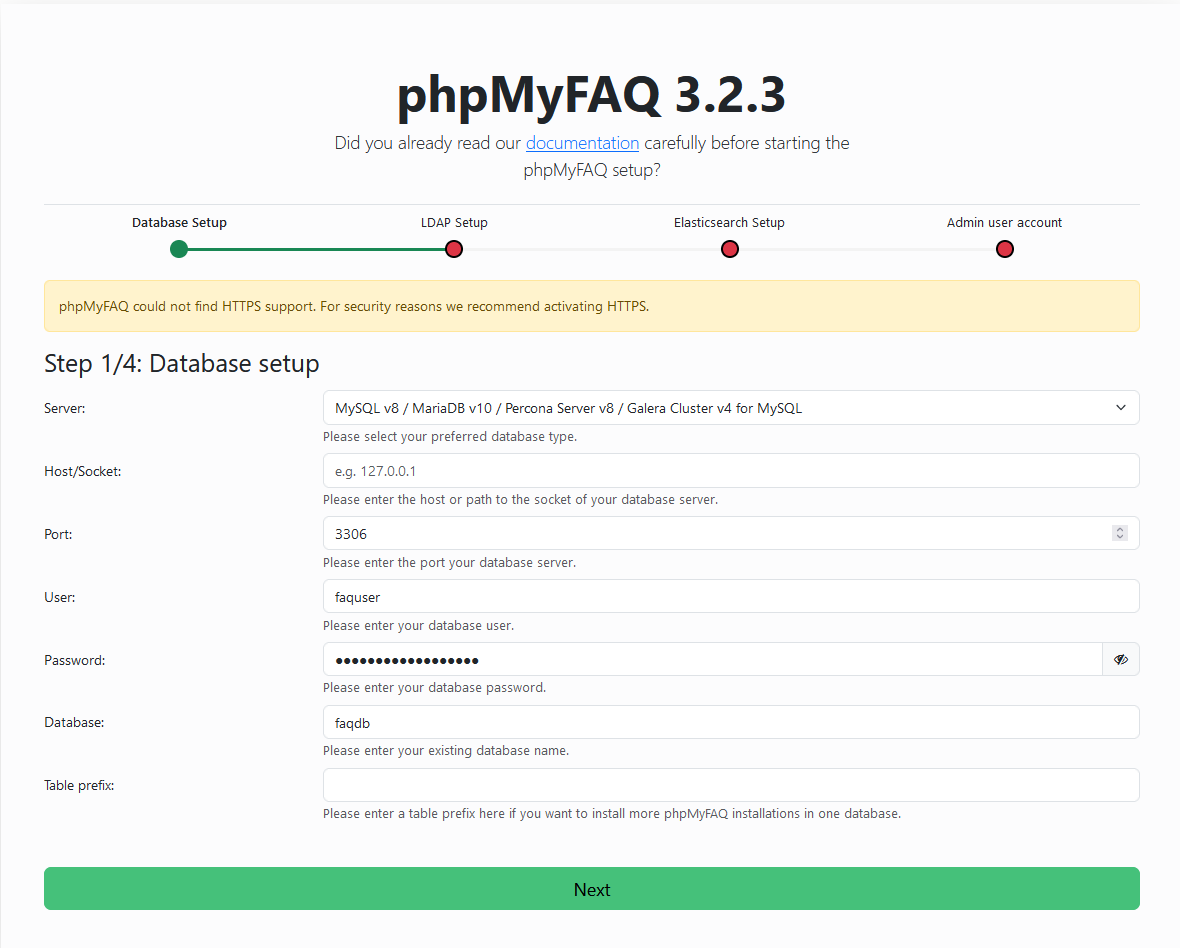Click the User field containing faquser

[731, 597]
